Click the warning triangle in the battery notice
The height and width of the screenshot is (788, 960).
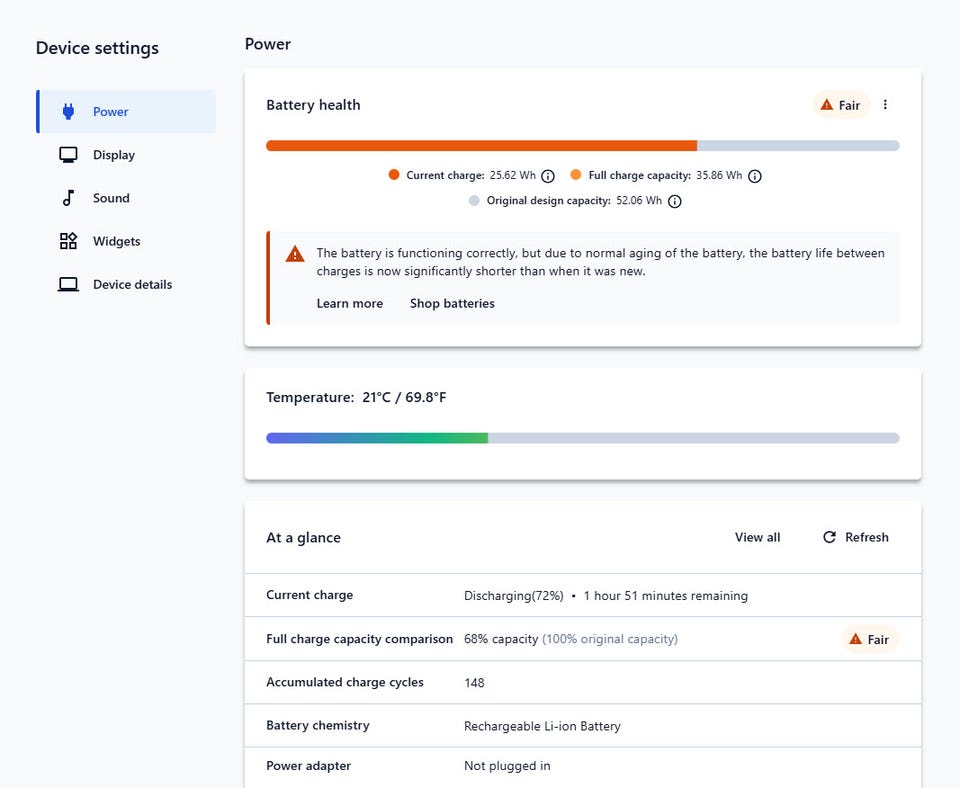click(x=295, y=253)
